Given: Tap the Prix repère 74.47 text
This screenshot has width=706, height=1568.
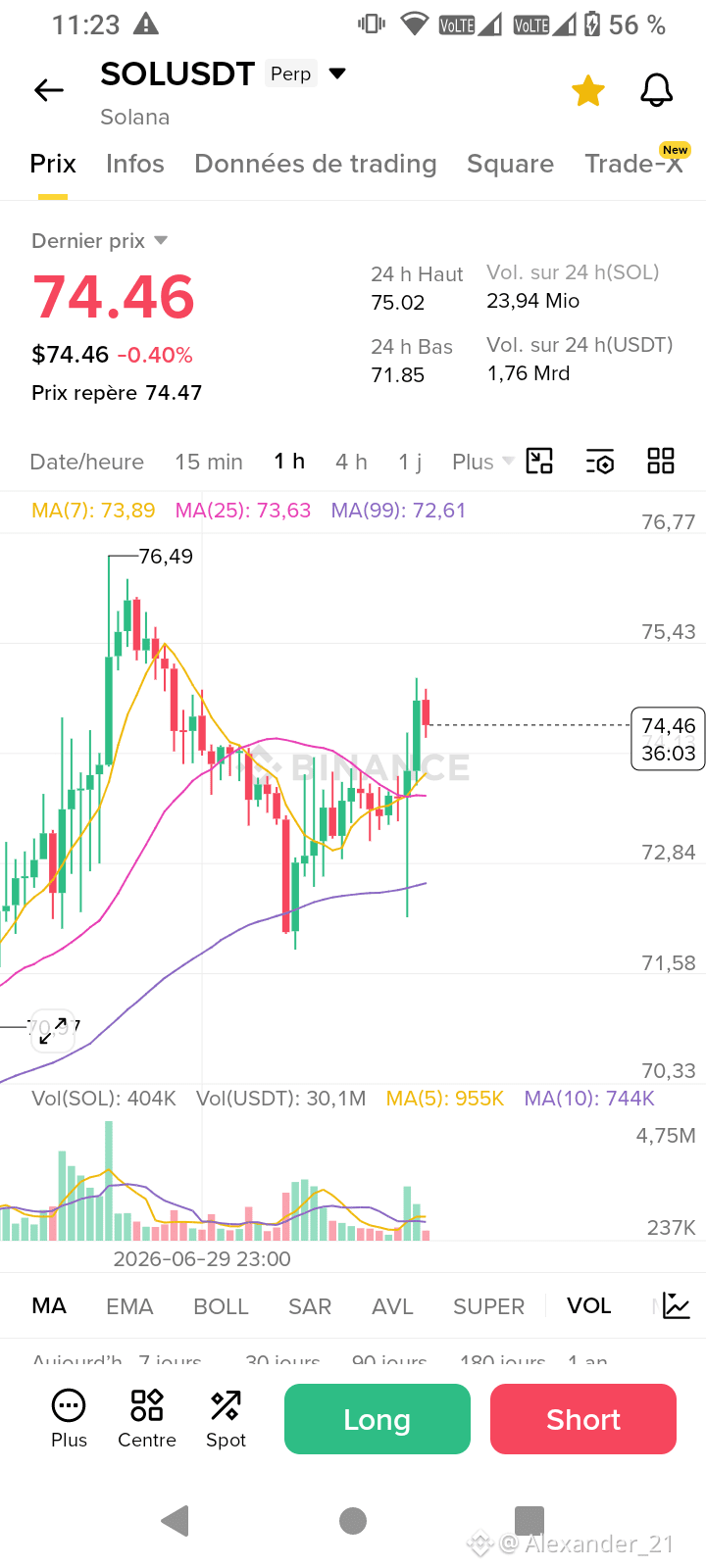Looking at the screenshot, I should click(x=117, y=393).
